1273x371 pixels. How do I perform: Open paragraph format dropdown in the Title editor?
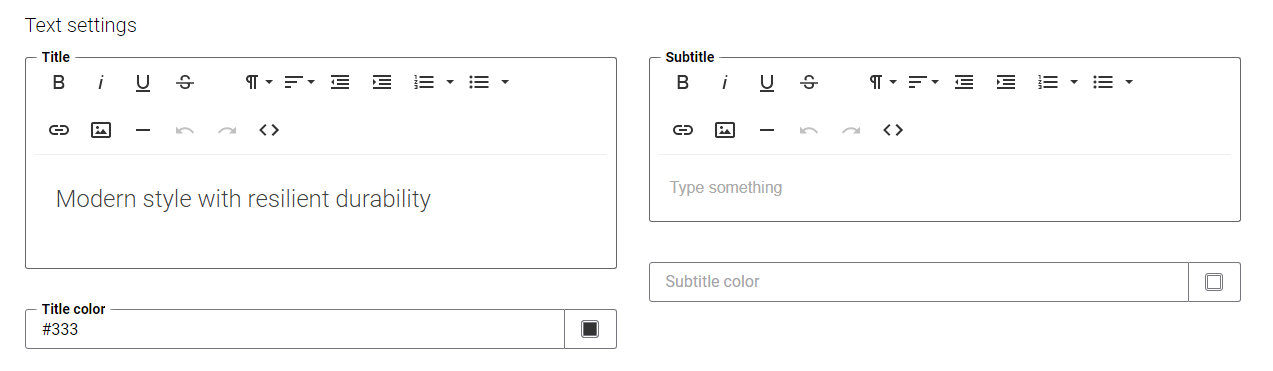259,82
